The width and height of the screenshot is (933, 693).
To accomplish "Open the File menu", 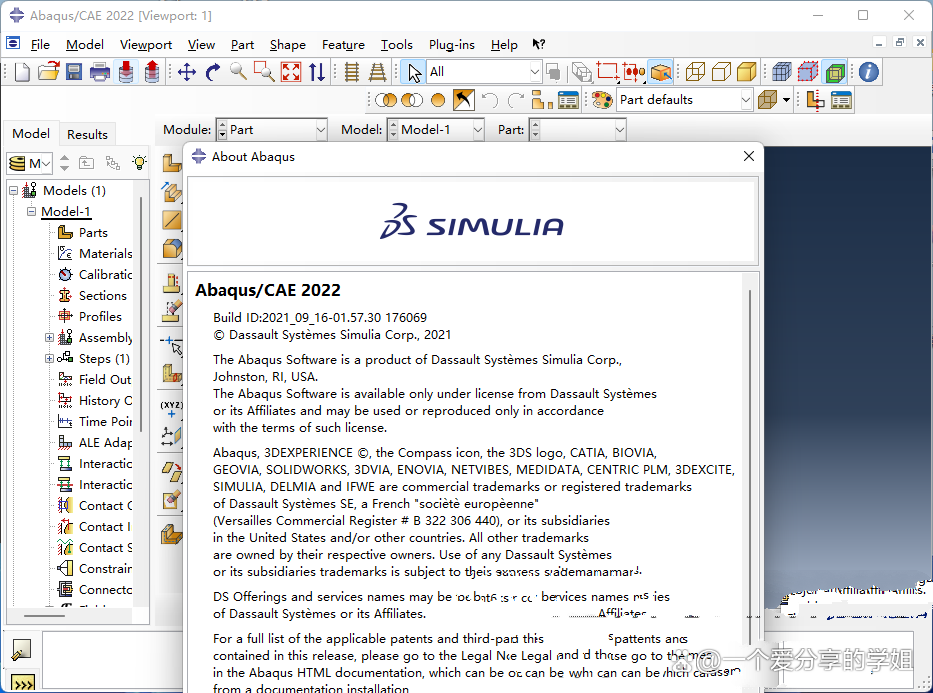I will (40, 45).
